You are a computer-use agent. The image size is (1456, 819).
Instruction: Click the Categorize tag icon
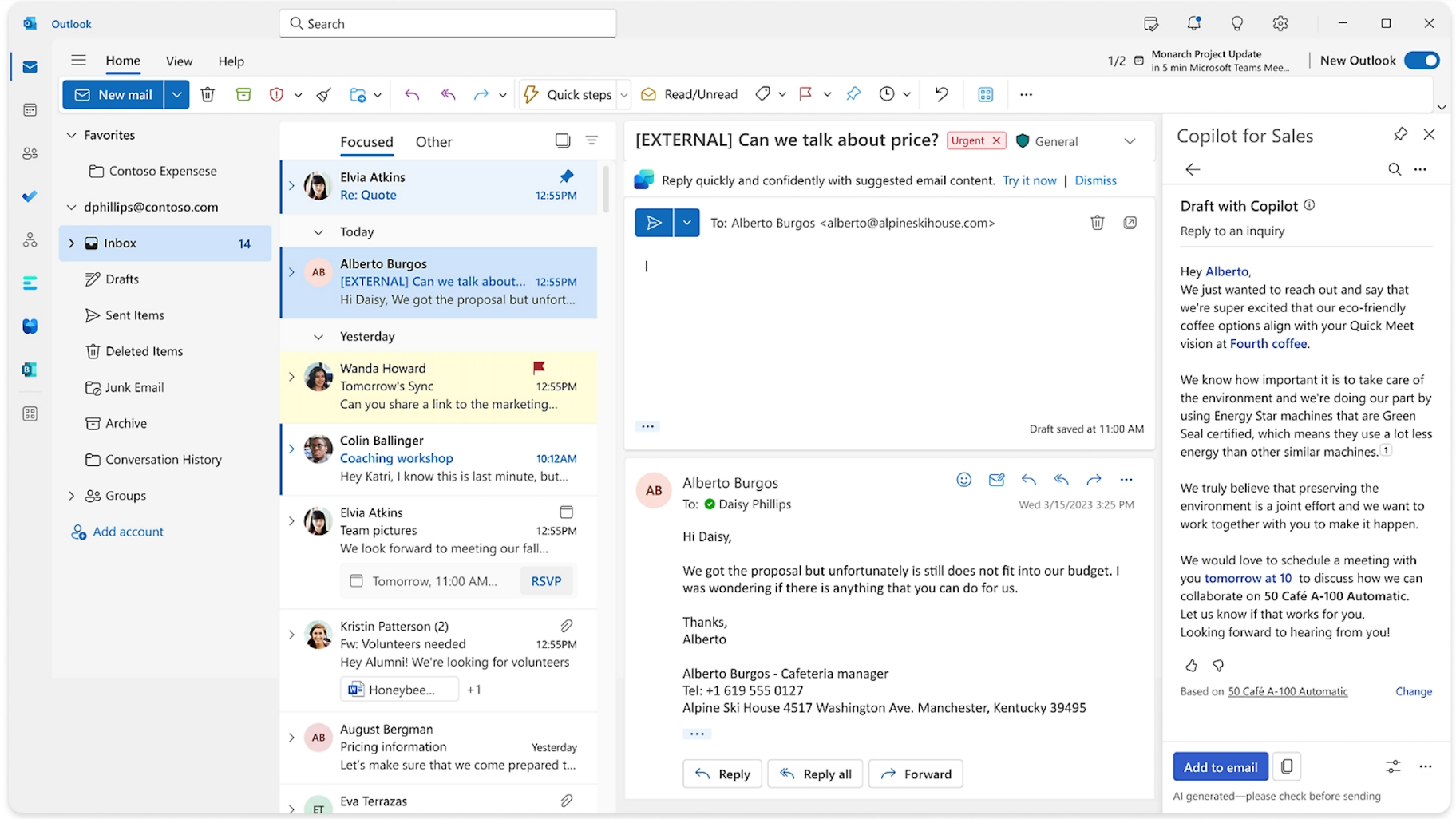(763, 94)
